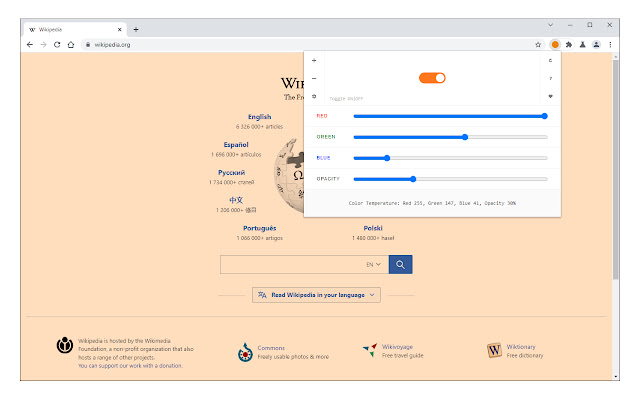The height and width of the screenshot is (400, 640).
Task: Click the Wikipedia globe logo
Action: (289, 176)
